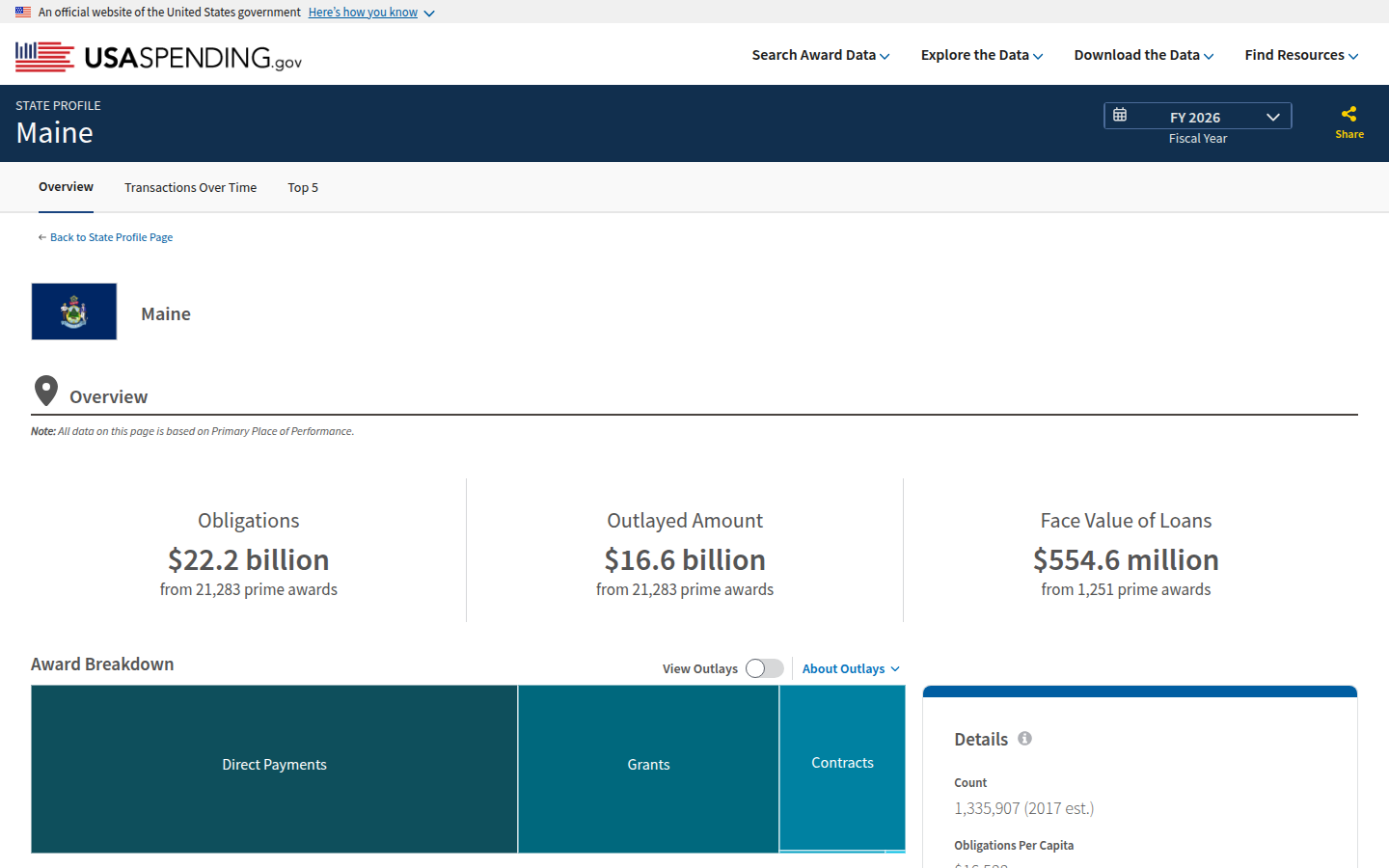Viewport: 1389px width, 868px height.
Task: Click the Overview map pin icon
Action: (46, 391)
